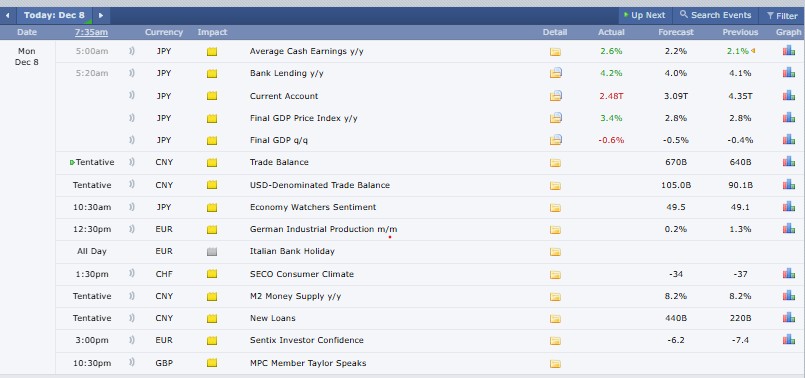805x378 pixels.
Task: Toggle alert for MPC Member Taylor Speaks
Action: (132, 363)
